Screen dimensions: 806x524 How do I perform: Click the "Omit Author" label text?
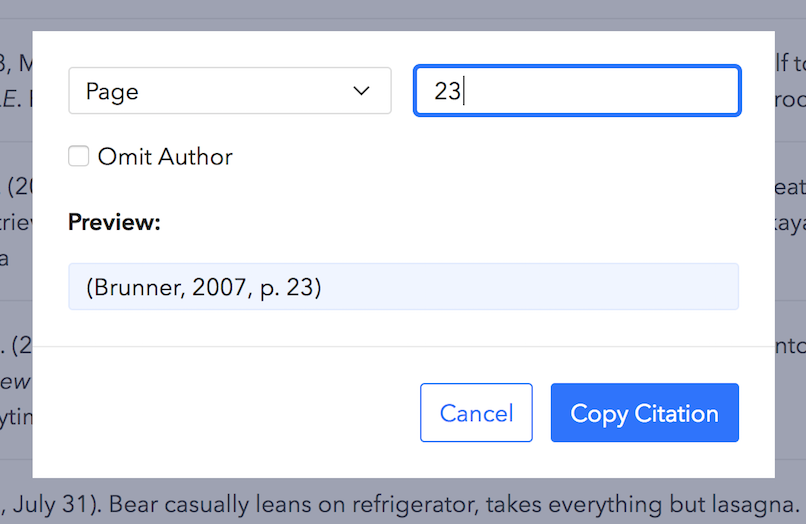click(x=165, y=157)
